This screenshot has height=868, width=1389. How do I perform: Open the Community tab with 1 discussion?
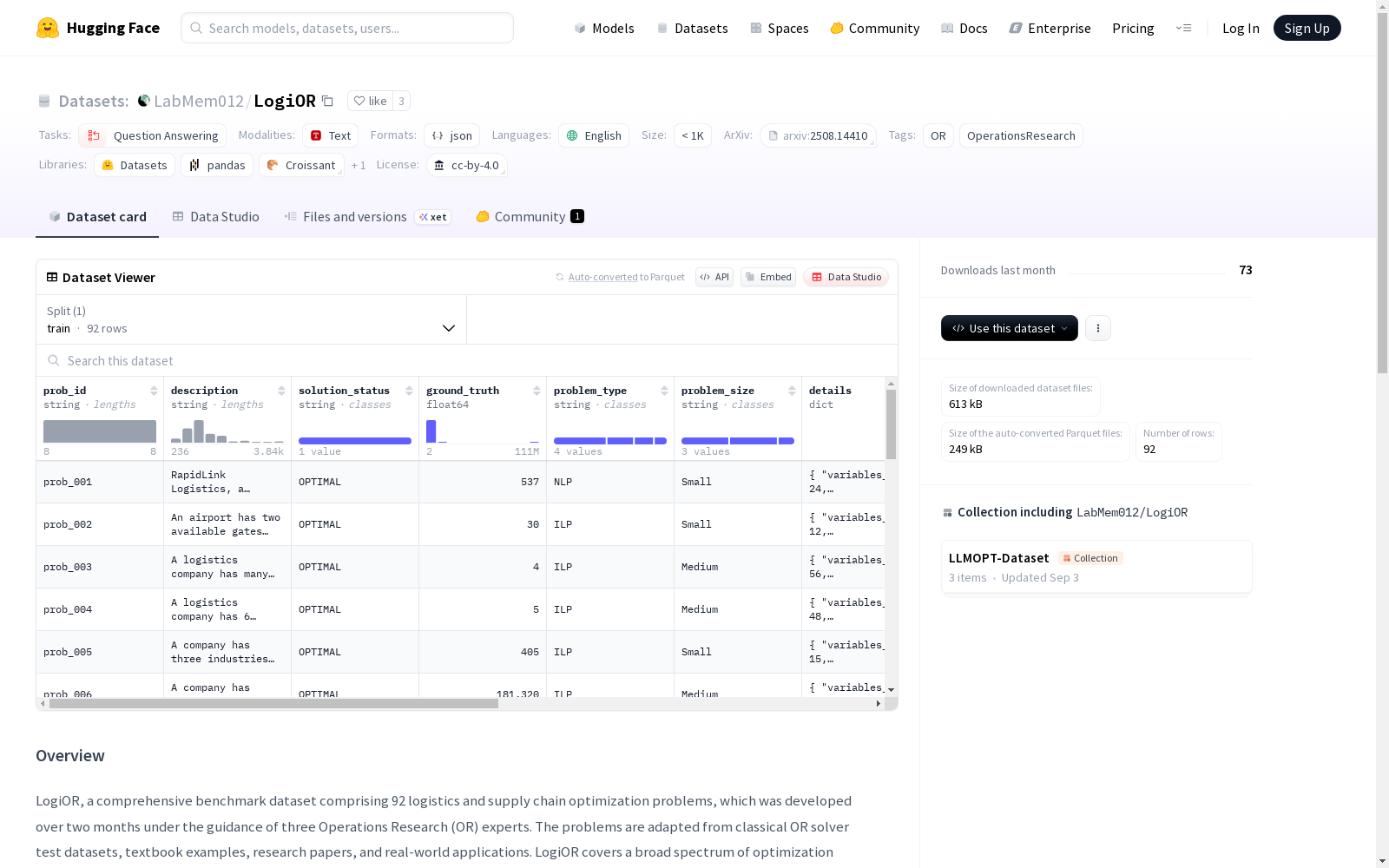coord(530,217)
